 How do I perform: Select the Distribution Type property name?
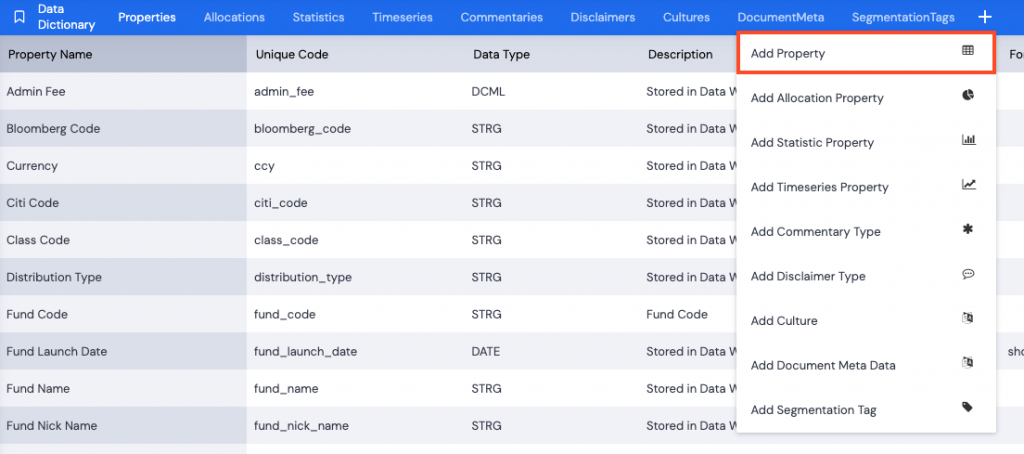coord(54,277)
